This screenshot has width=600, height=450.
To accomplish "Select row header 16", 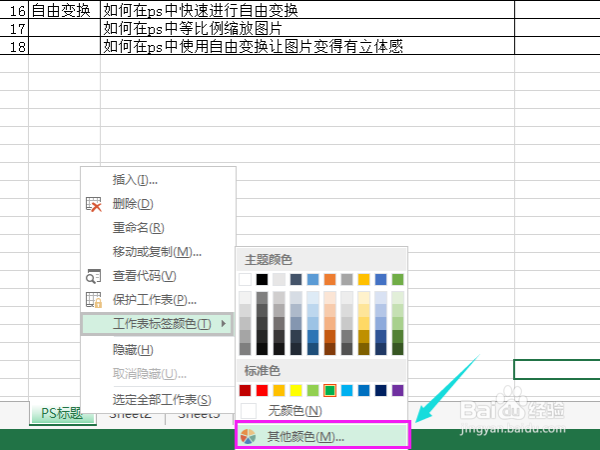I will point(14,10).
